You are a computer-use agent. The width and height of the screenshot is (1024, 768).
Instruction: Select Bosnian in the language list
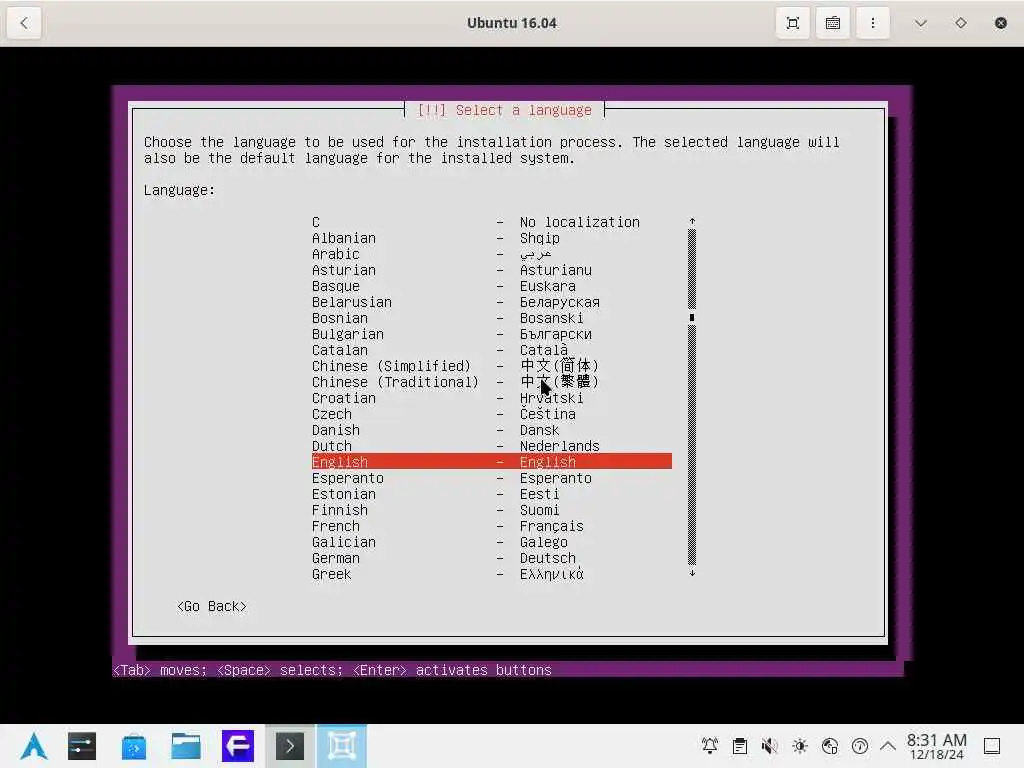(491, 318)
